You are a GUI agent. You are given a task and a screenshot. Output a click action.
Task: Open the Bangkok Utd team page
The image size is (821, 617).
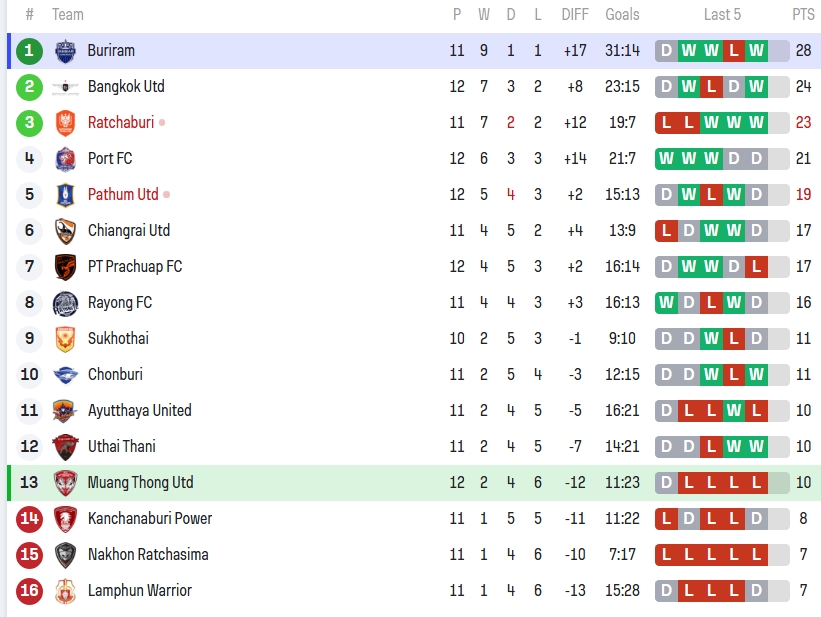point(126,87)
